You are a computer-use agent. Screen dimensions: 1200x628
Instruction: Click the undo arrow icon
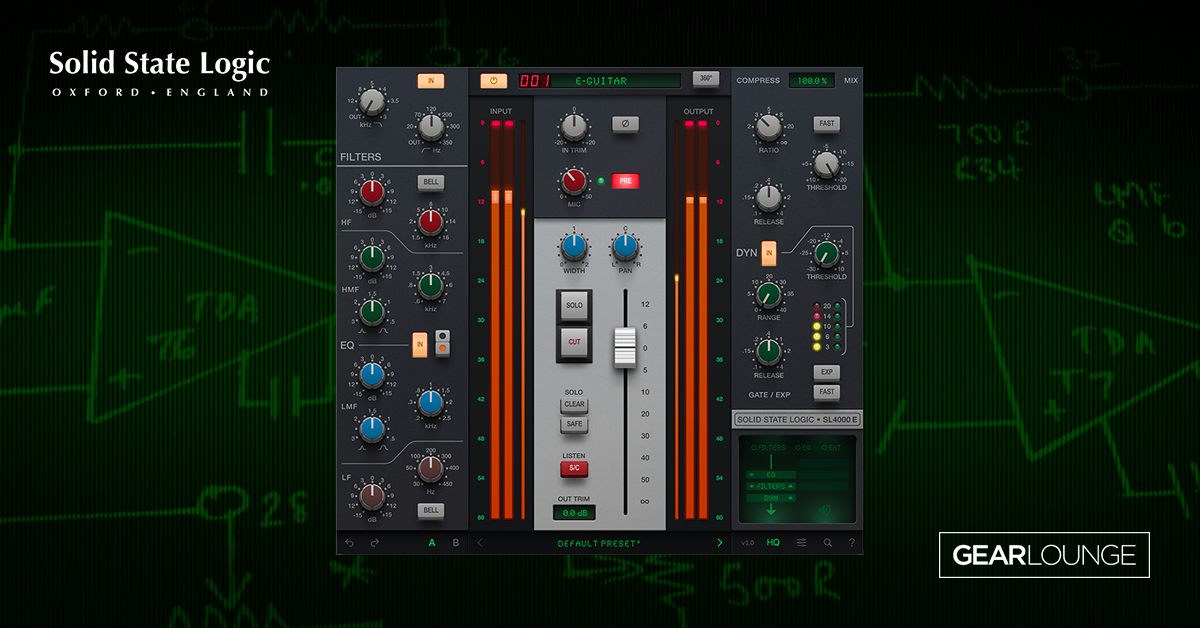coord(350,542)
